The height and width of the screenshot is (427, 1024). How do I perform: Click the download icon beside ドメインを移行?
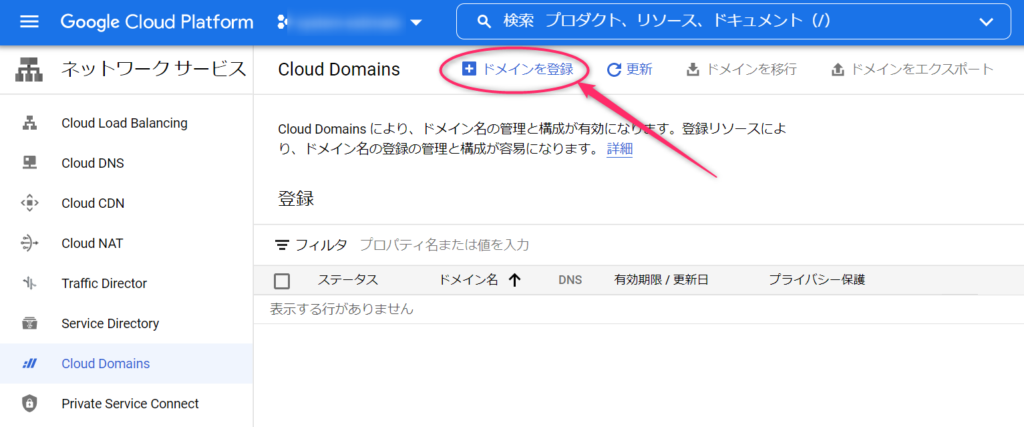point(693,69)
